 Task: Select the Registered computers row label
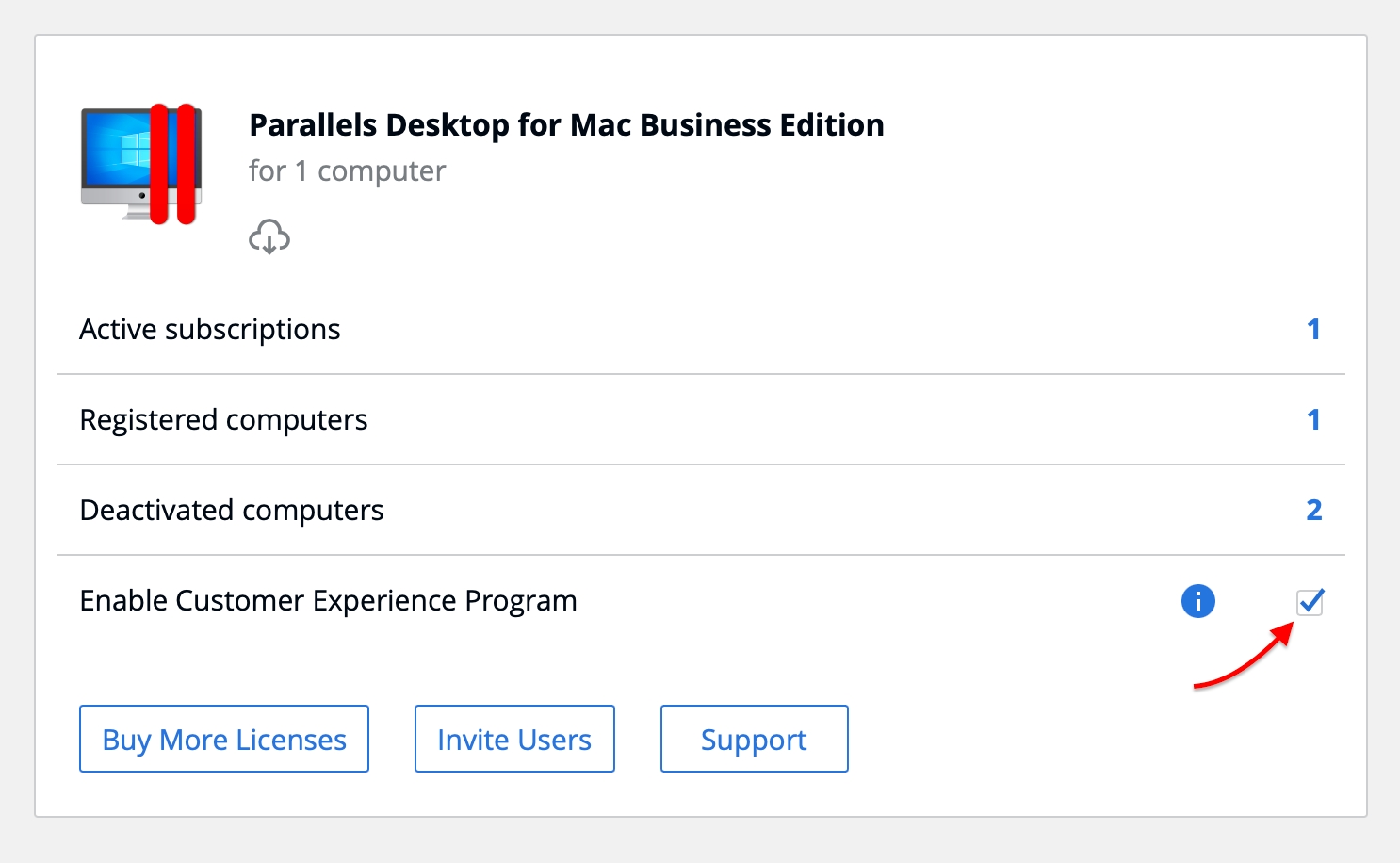tap(223, 420)
